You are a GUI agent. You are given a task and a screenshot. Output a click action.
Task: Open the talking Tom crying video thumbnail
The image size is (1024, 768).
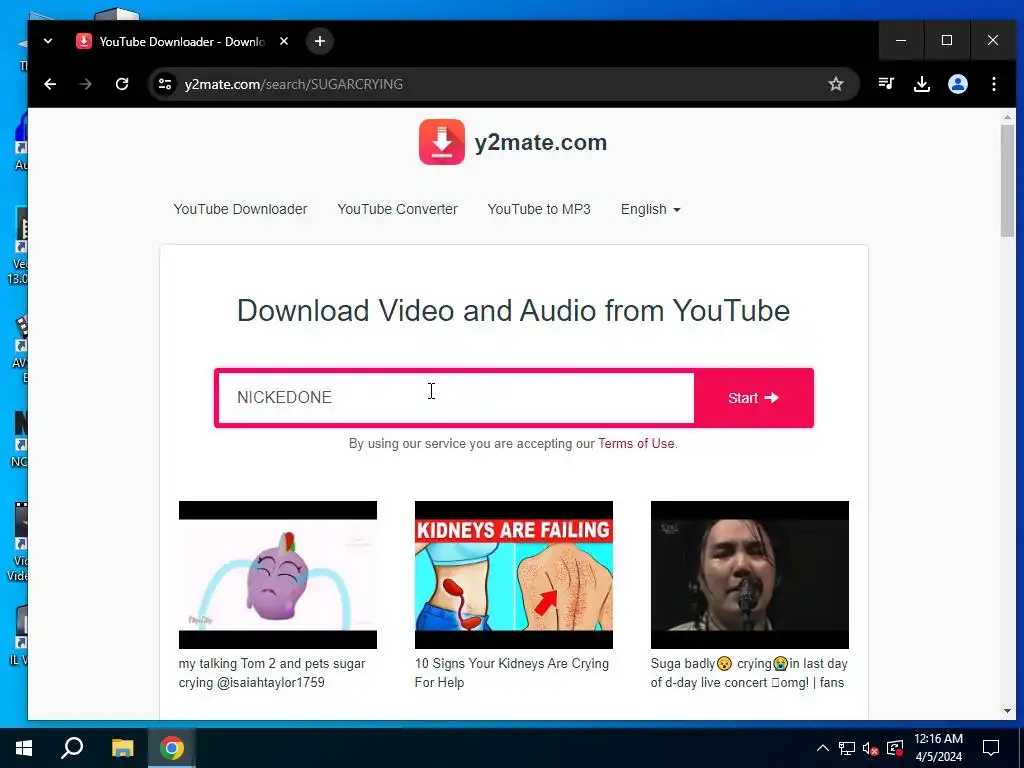point(278,575)
